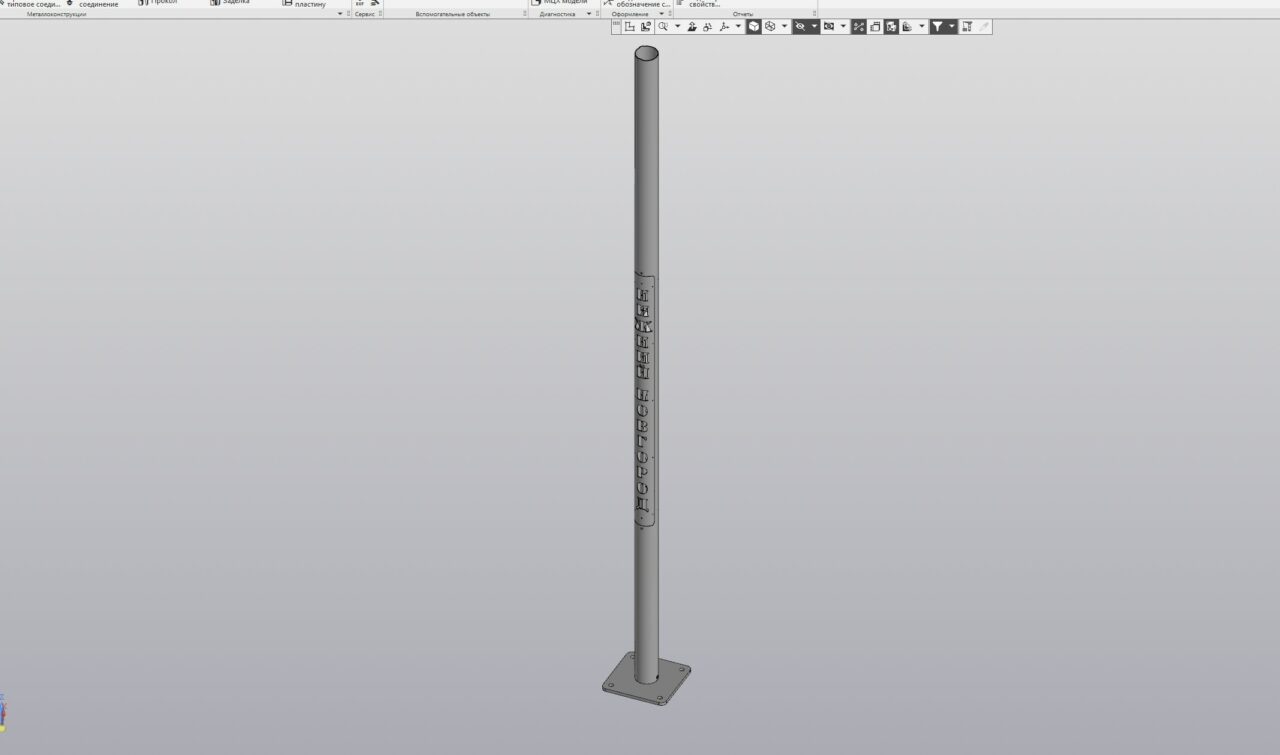Click the Сервис ribbon group label

pos(364,14)
